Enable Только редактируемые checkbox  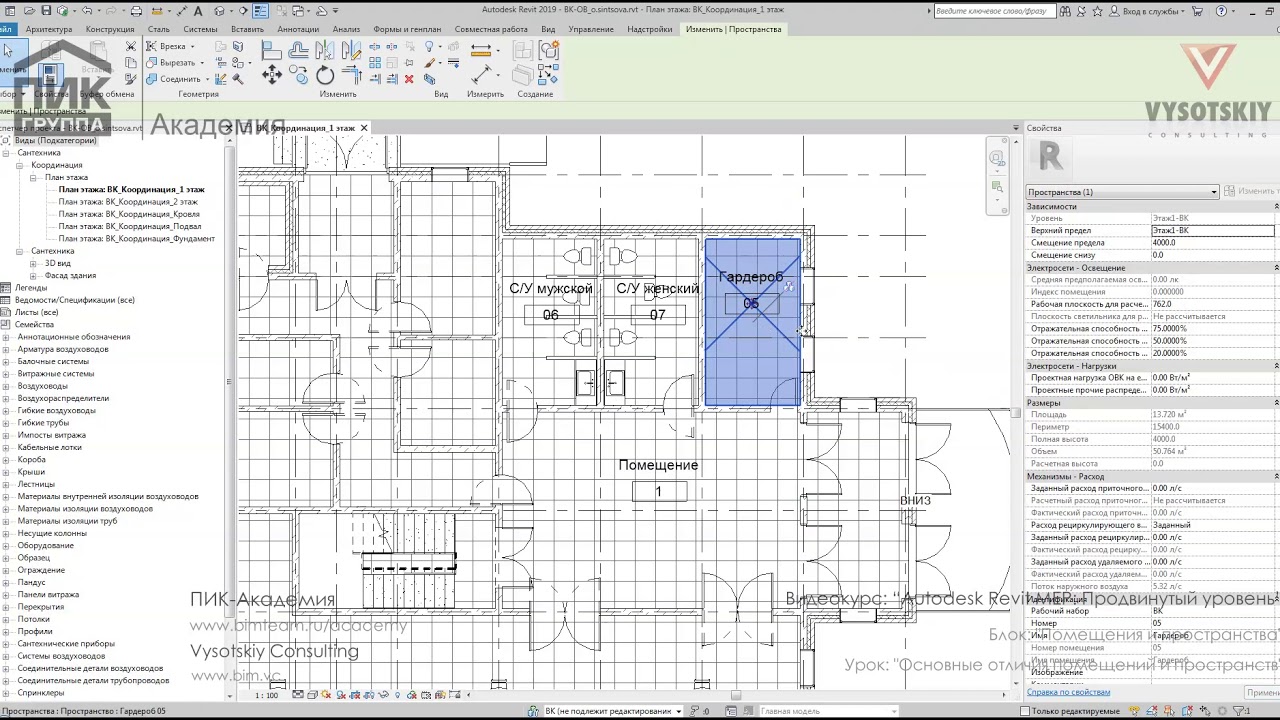click(1024, 711)
